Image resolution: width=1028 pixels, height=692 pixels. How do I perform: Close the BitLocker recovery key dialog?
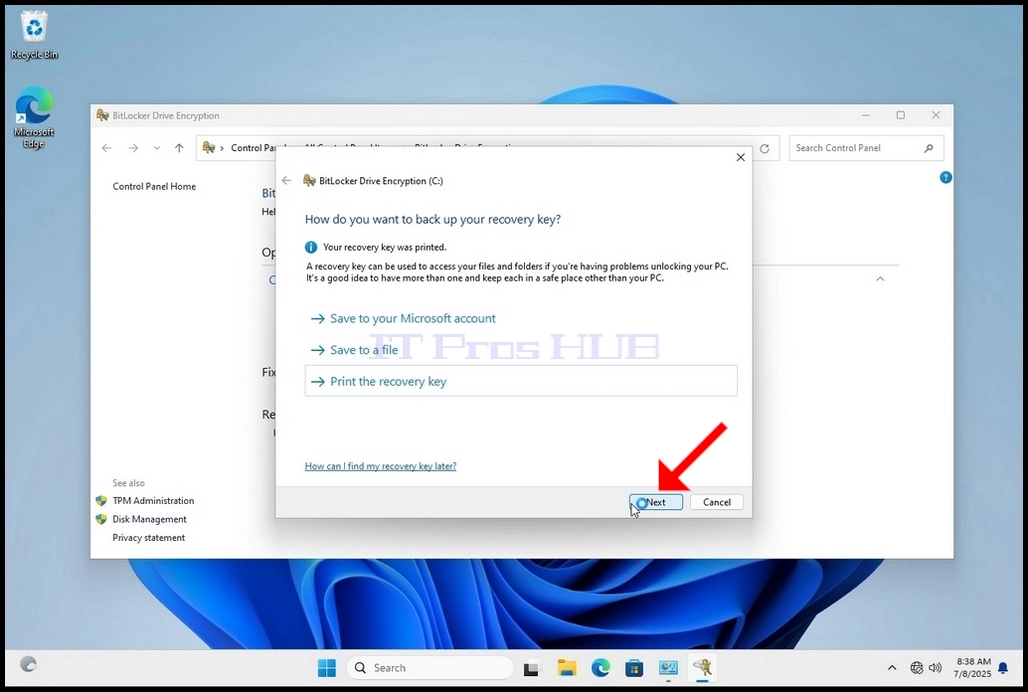pos(740,157)
